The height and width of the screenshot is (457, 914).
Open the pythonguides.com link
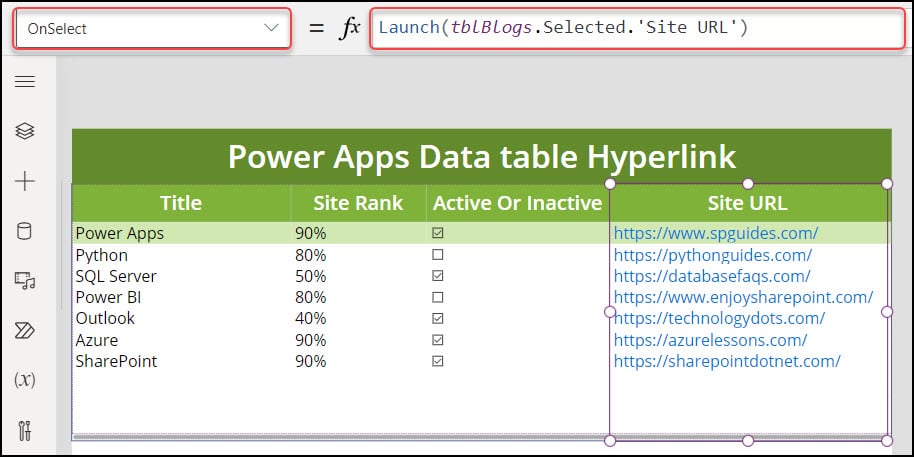tap(713, 255)
